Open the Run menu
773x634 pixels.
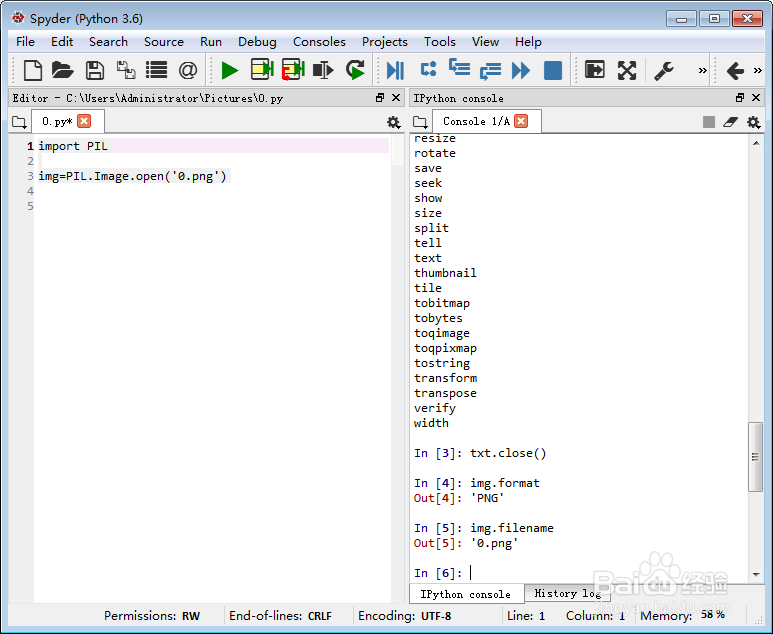point(211,42)
